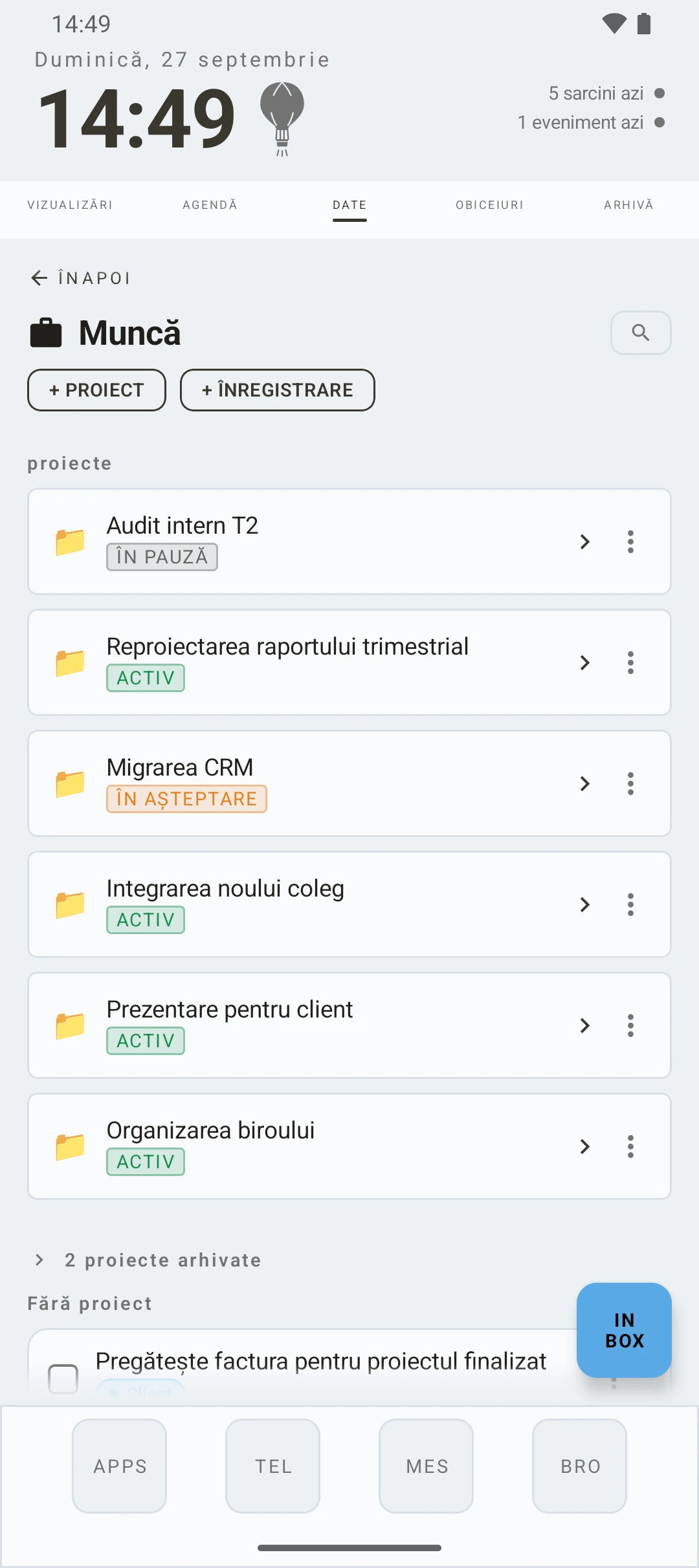Open more options for Reproiectarea raportului trimestrial
Screen dimensions: 699x1568
click(630, 662)
